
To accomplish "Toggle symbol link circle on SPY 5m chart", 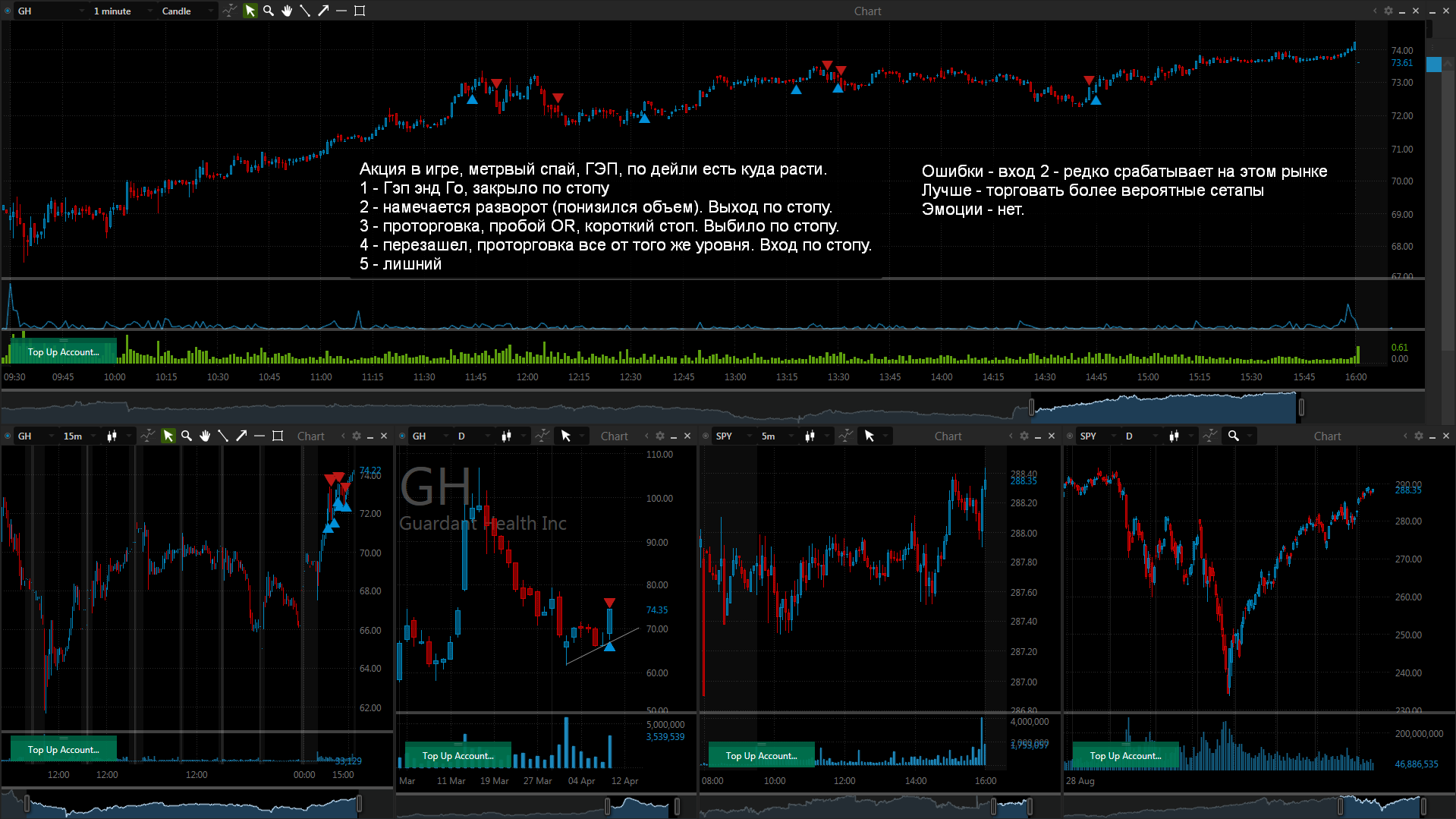I will click(706, 436).
